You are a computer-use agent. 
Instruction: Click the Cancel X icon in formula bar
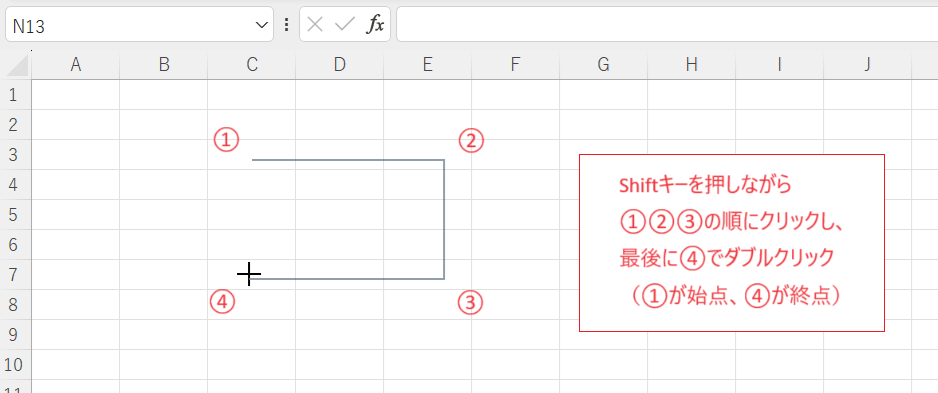pyautogui.click(x=315, y=25)
